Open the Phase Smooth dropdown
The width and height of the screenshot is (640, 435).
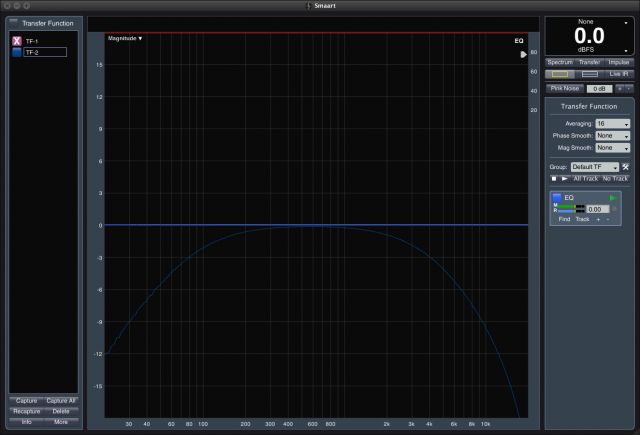pyautogui.click(x=612, y=135)
